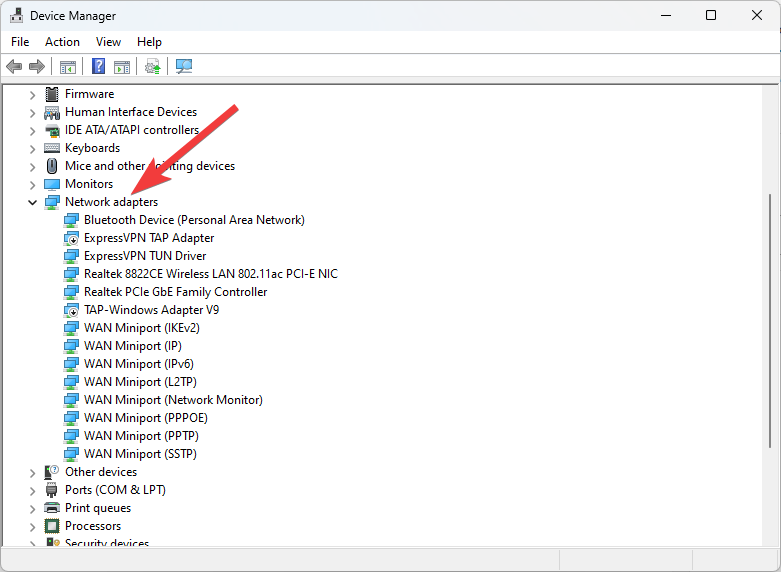Click the Back arrow toolbar icon

tap(14, 67)
